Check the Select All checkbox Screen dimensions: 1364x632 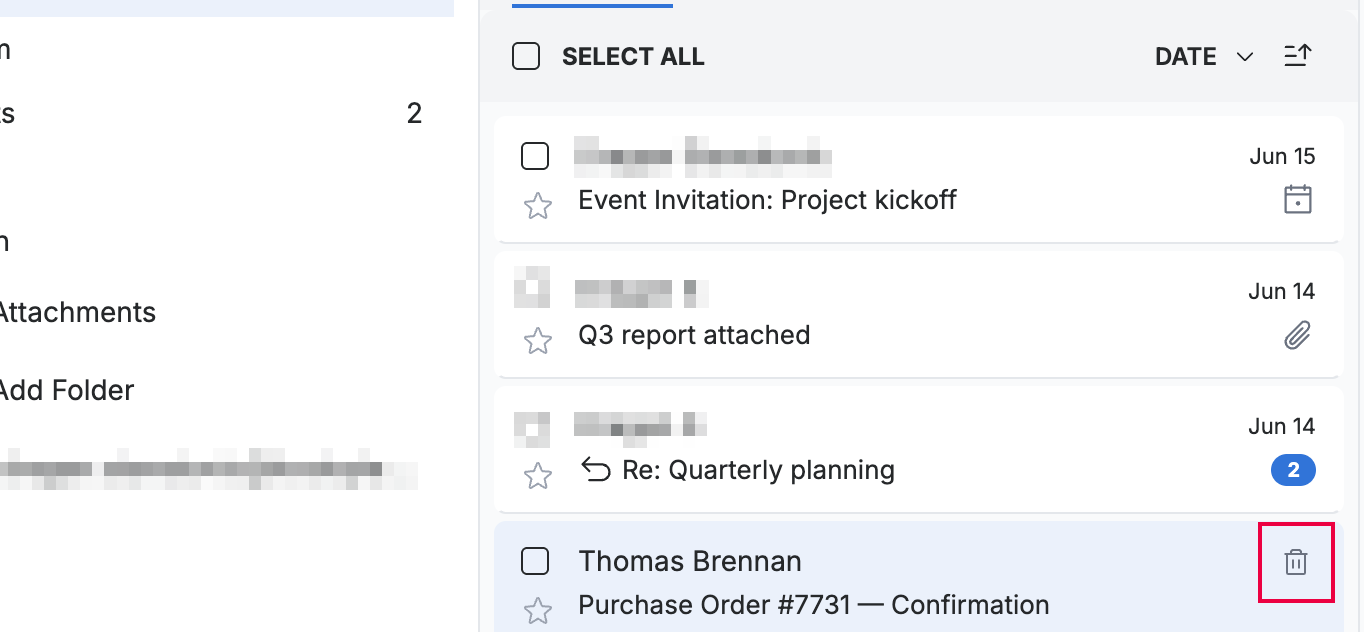click(x=526, y=57)
